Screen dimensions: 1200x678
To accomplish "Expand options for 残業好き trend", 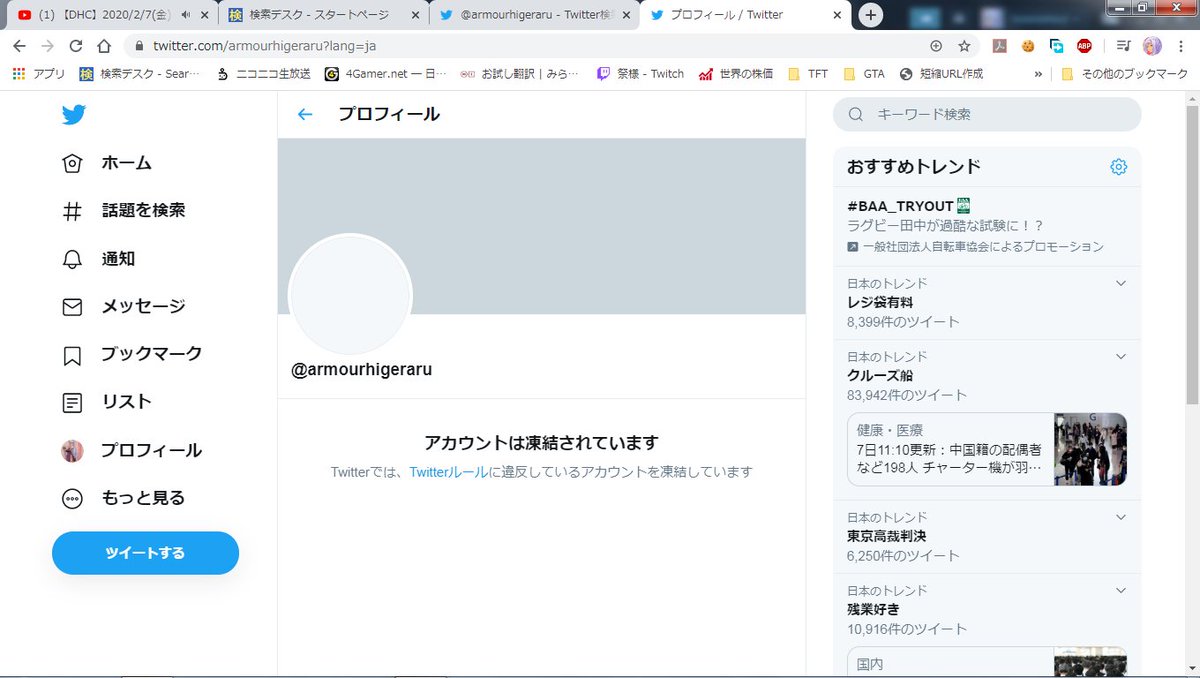I will [x=1120, y=591].
